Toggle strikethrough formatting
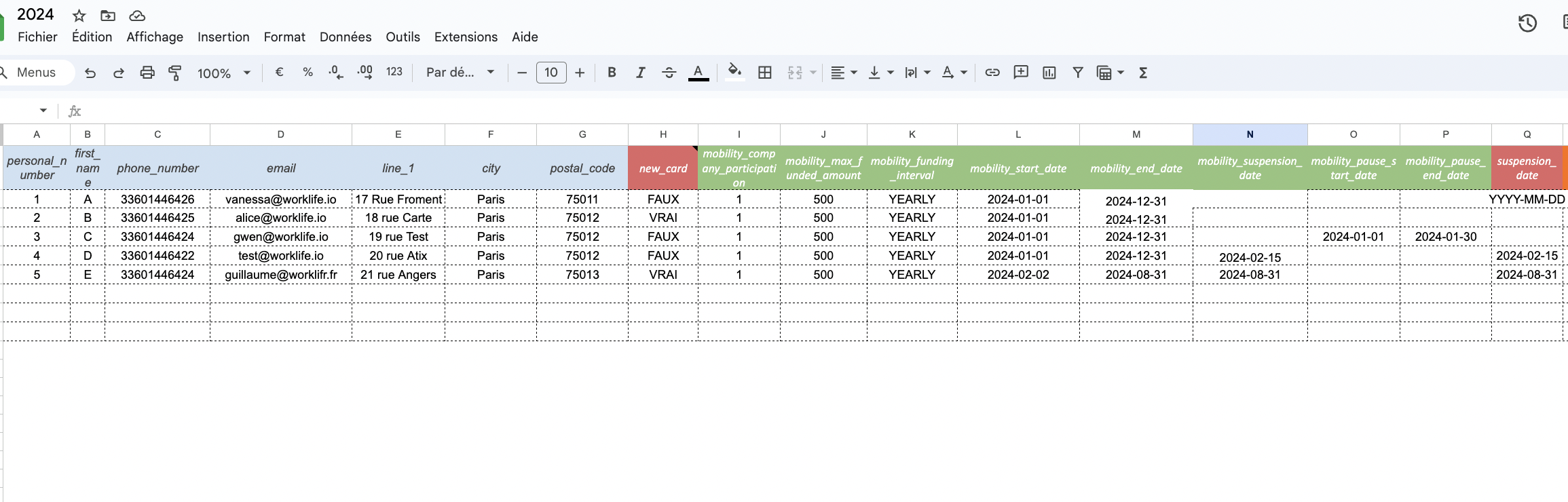Image resolution: width=1568 pixels, height=502 pixels. [669, 73]
